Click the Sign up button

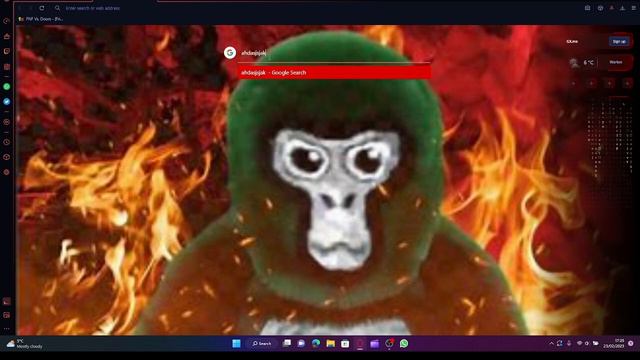point(619,41)
